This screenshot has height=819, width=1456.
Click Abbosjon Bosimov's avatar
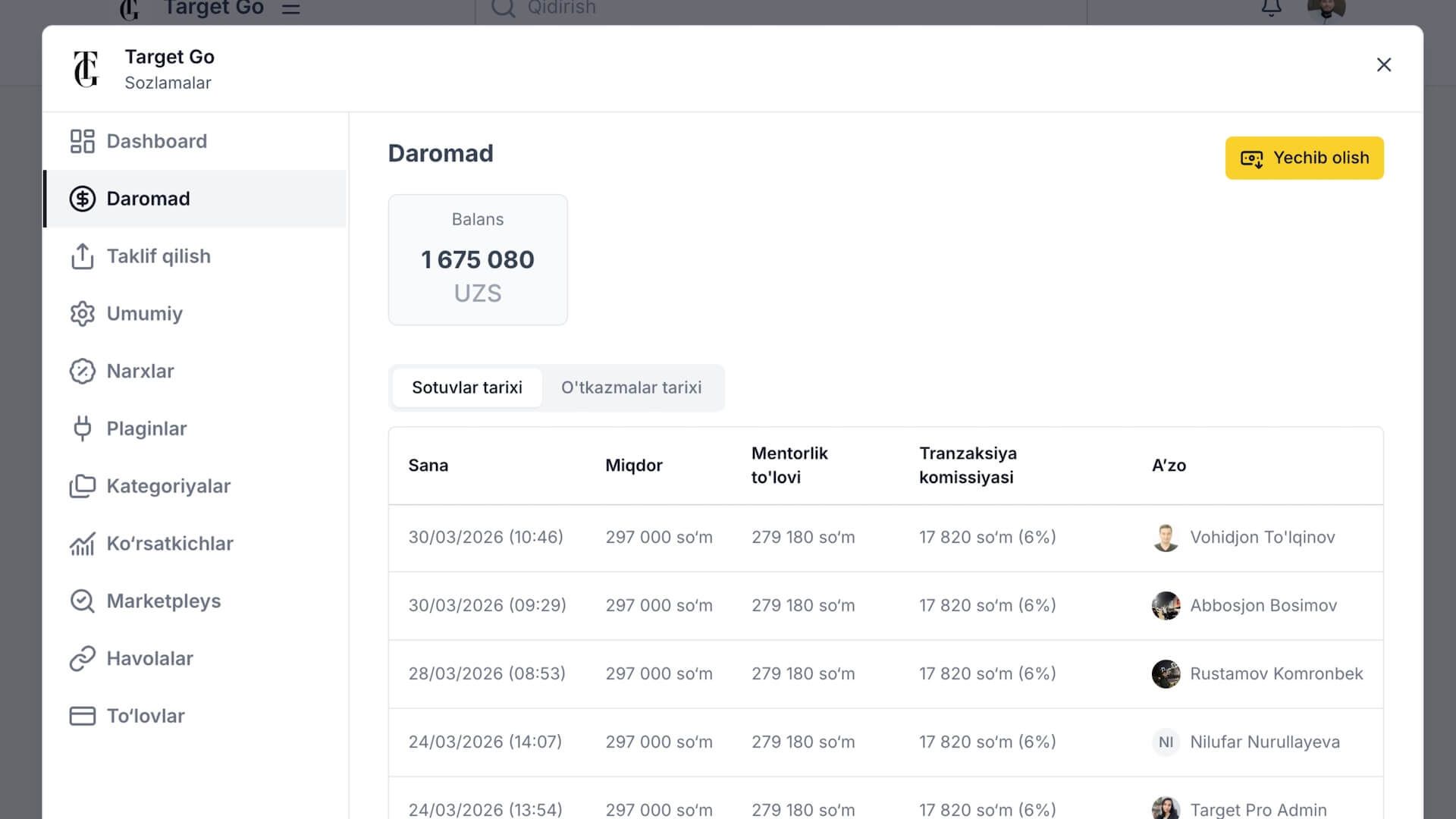pyautogui.click(x=1166, y=605)
